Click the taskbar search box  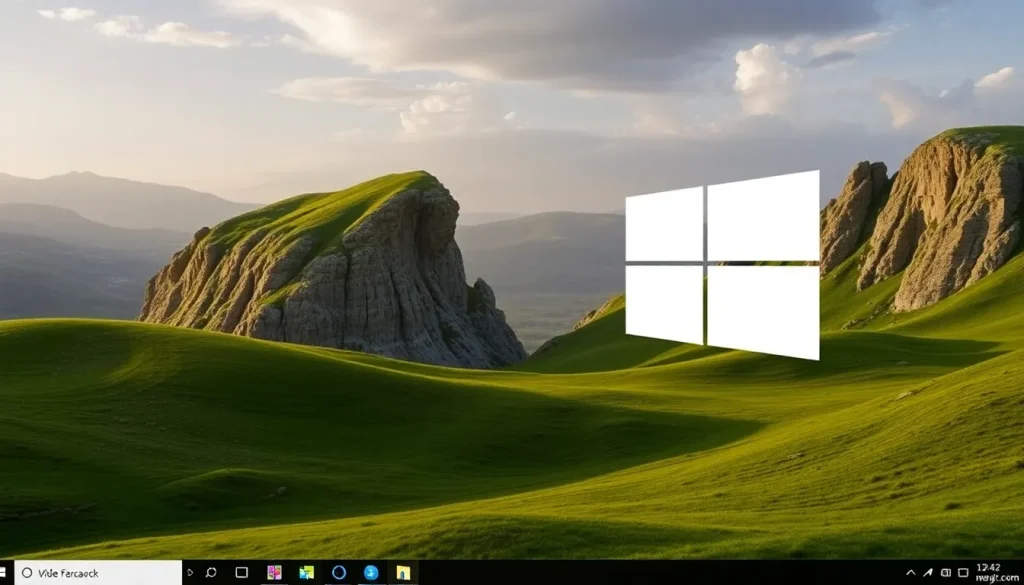pos(99,573)
